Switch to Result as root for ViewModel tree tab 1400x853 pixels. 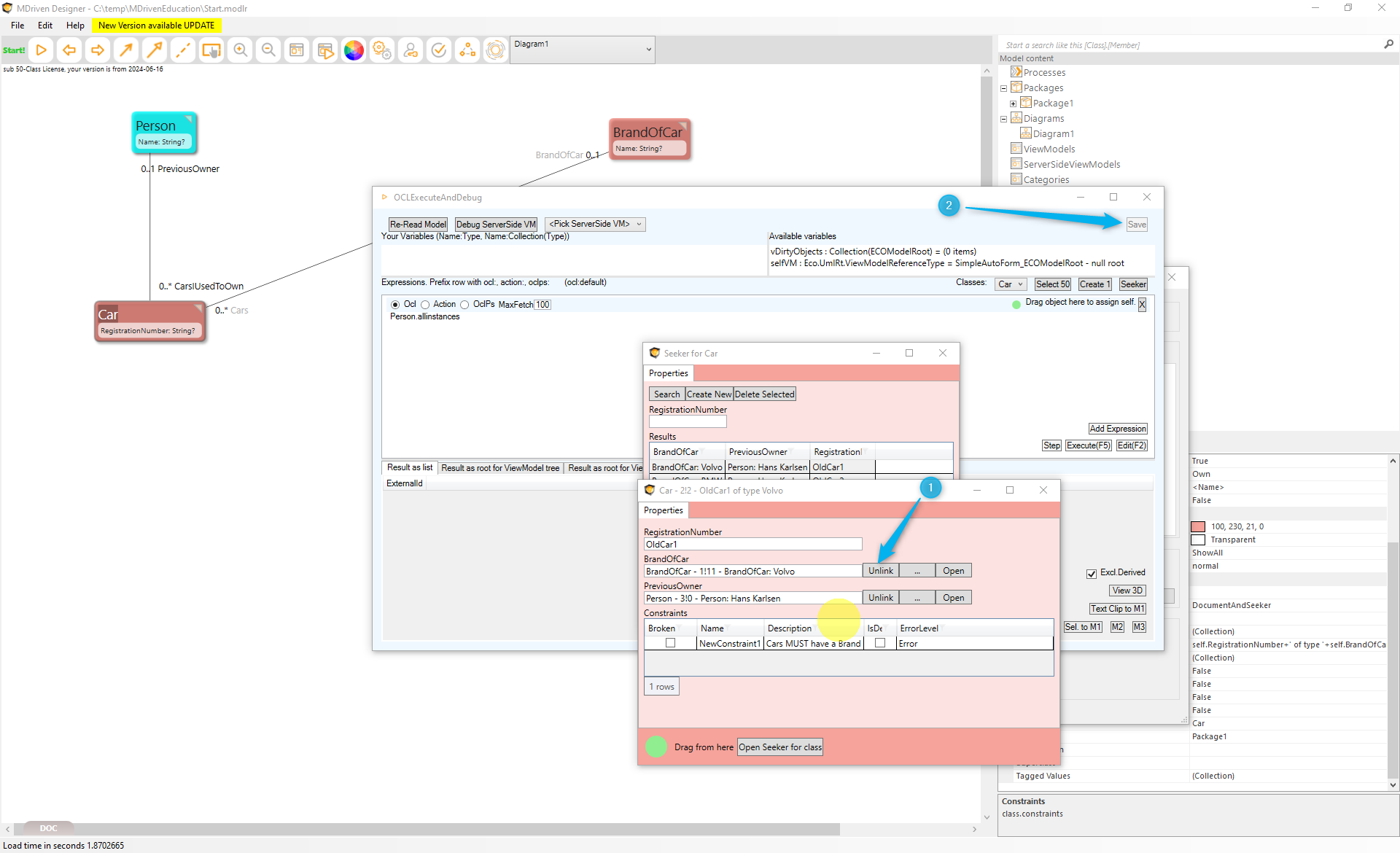(x=500, y=468)
